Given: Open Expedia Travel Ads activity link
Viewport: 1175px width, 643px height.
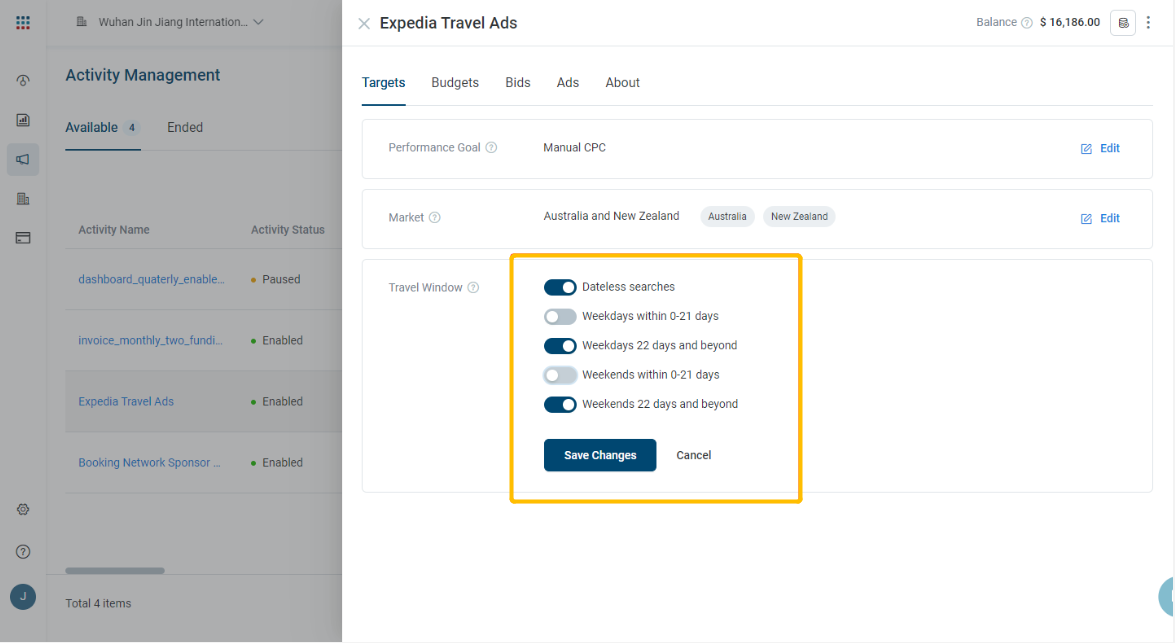Looking at the screenshot, I should tap(126, 402).
